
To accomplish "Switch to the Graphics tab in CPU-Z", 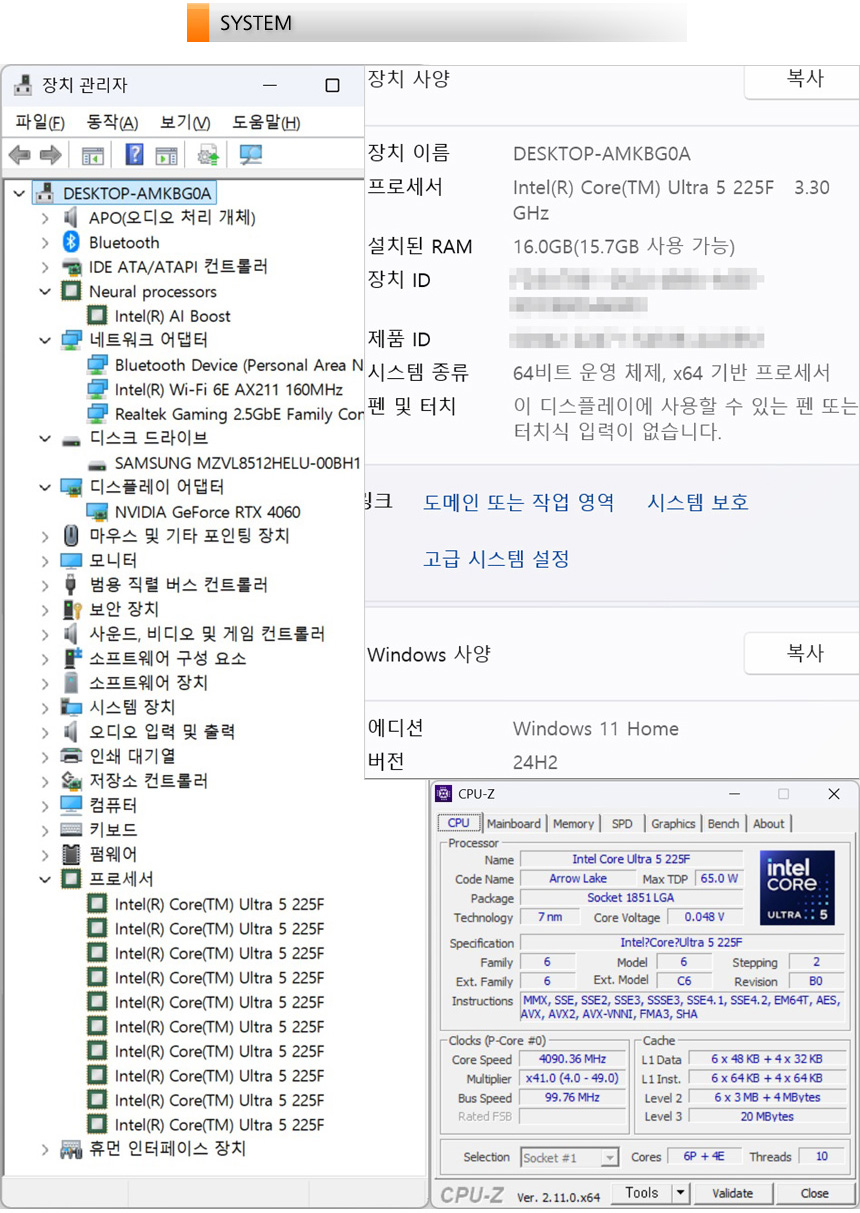I will pyautogui.click(x=673, y=824).
